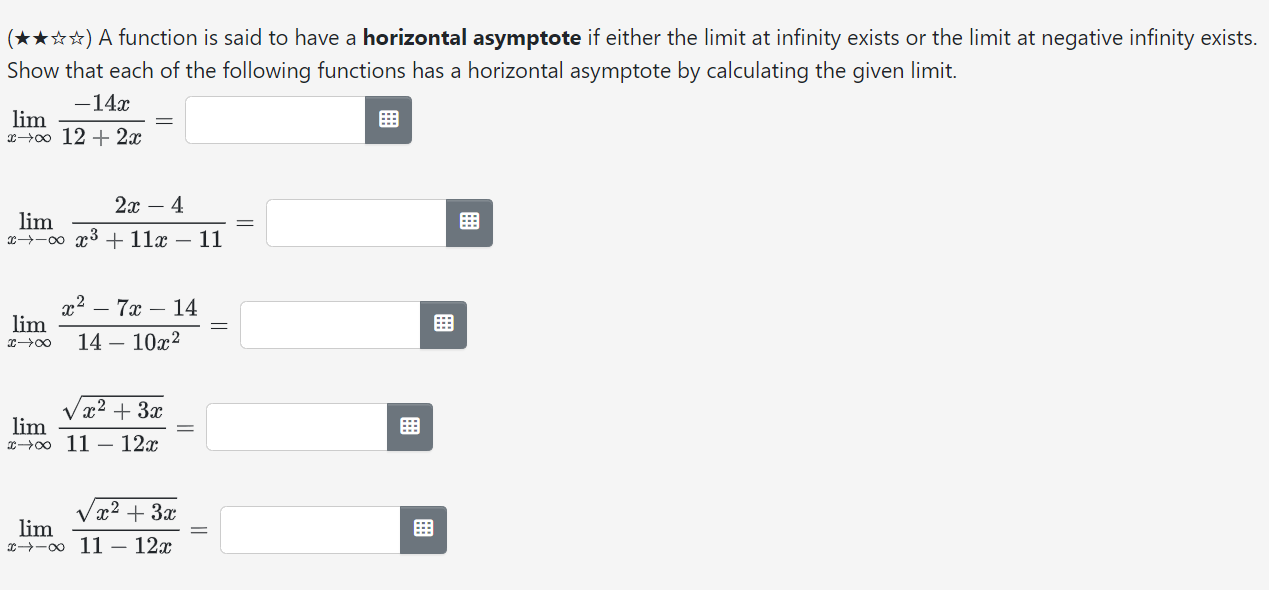Click the limit expression with denominator 14−10x²
This screenshot has height=590, width=1269.
[x=131, y=324]
